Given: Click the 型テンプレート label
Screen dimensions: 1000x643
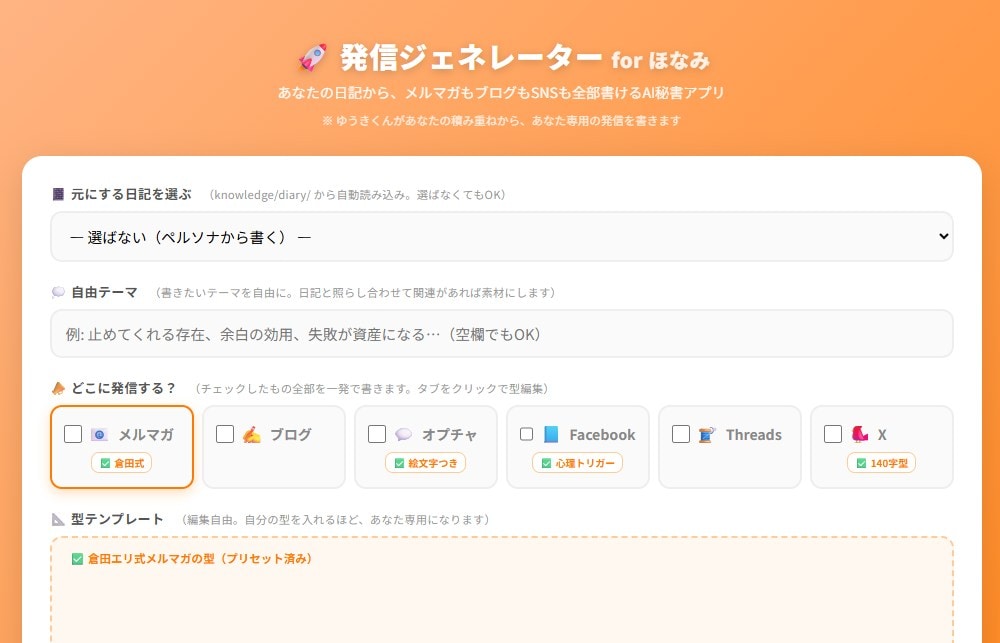Looking at the screenshot, I should [117, 519].
